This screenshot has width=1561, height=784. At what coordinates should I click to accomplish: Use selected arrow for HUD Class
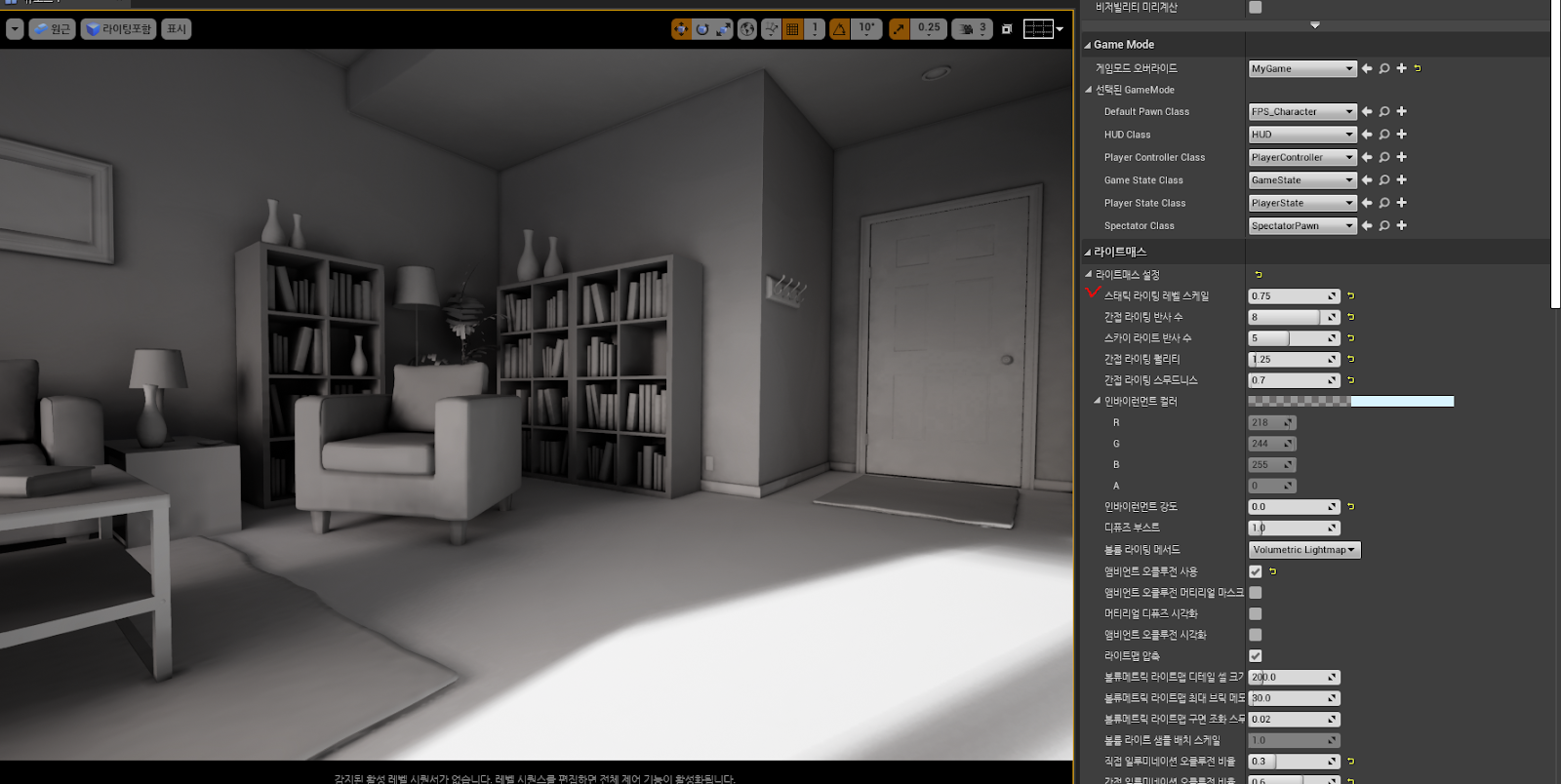(1367, 135)
